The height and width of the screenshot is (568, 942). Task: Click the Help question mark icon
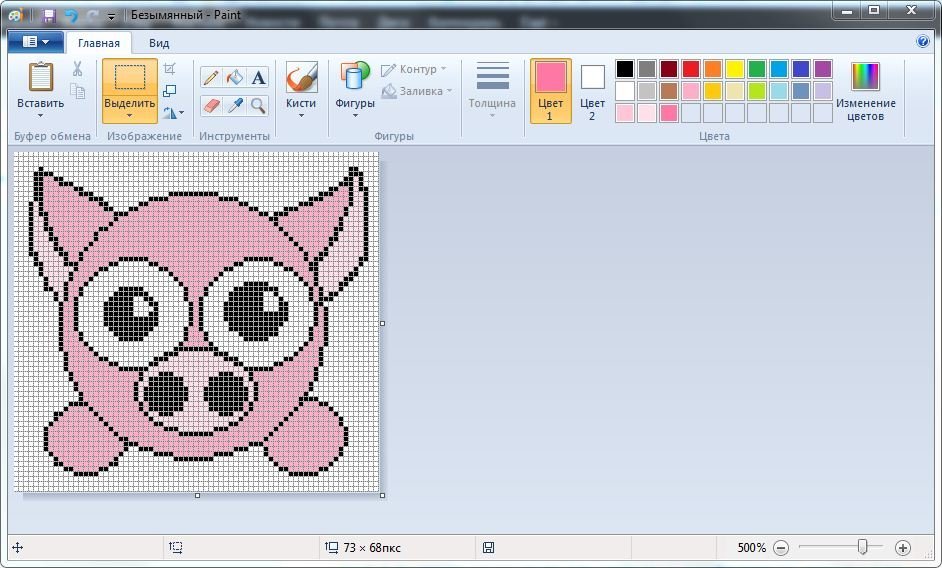(923, 42)
